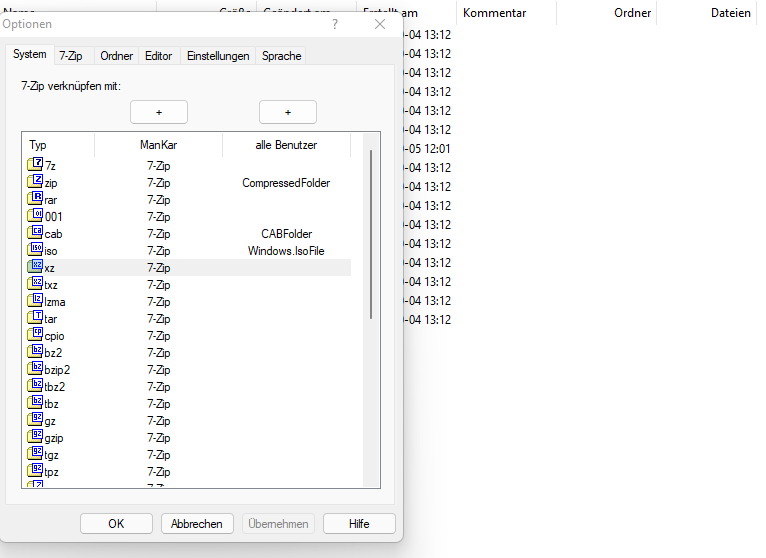Click the lzma file type icon
Image resolution: width=766 pixels, height=558 pixels.
35,300
